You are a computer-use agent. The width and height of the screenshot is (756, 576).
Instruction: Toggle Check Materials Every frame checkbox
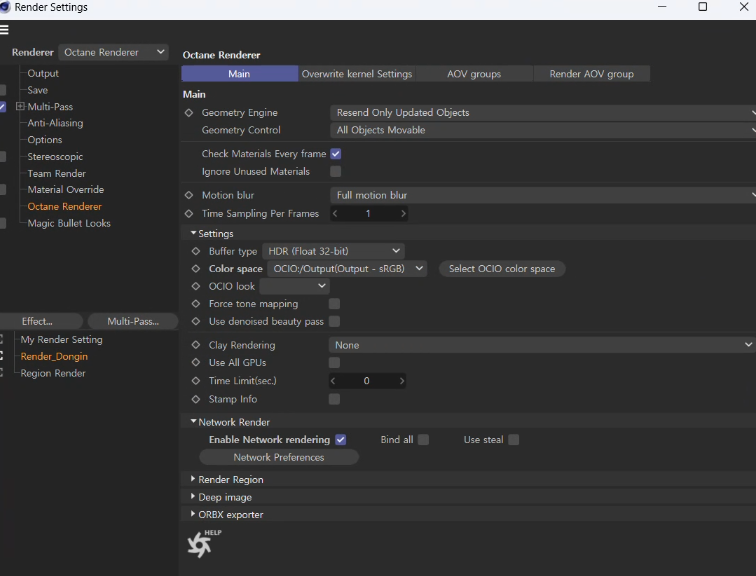(x=336, y=154)
